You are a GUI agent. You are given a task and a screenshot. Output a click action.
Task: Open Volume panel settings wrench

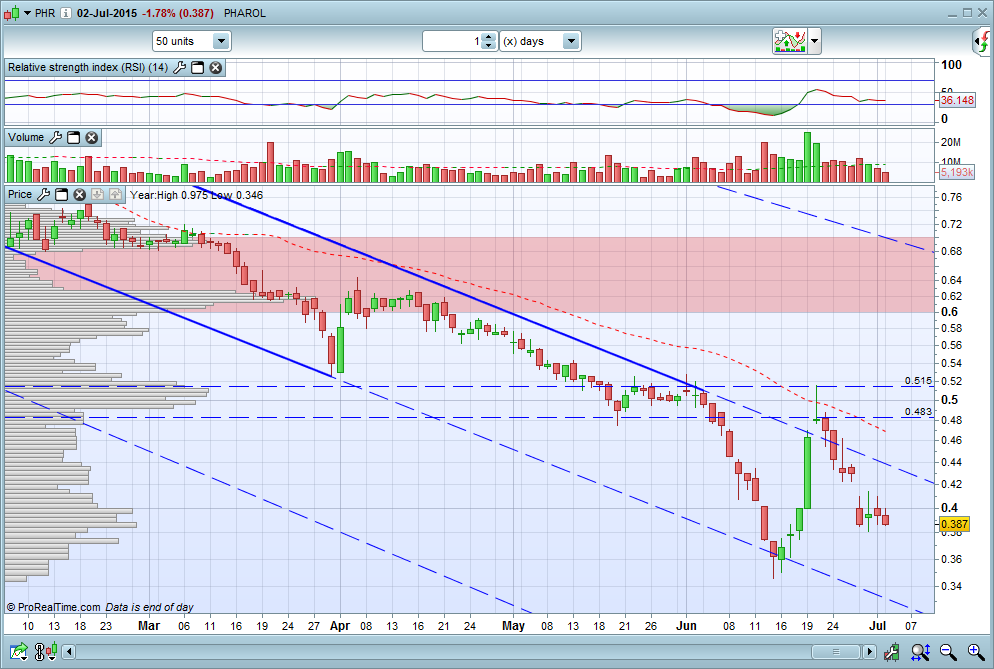[x=55, y=138]
